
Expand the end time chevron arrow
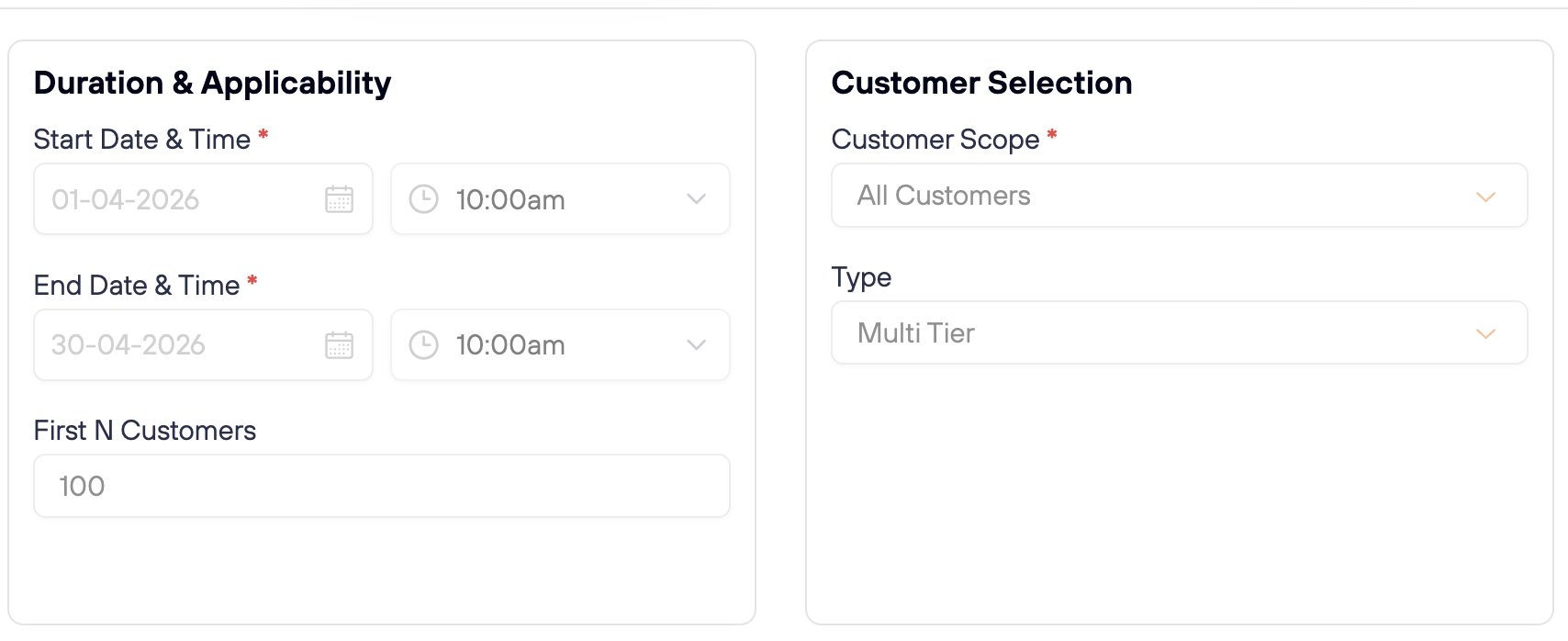click(x=697, y=345)
